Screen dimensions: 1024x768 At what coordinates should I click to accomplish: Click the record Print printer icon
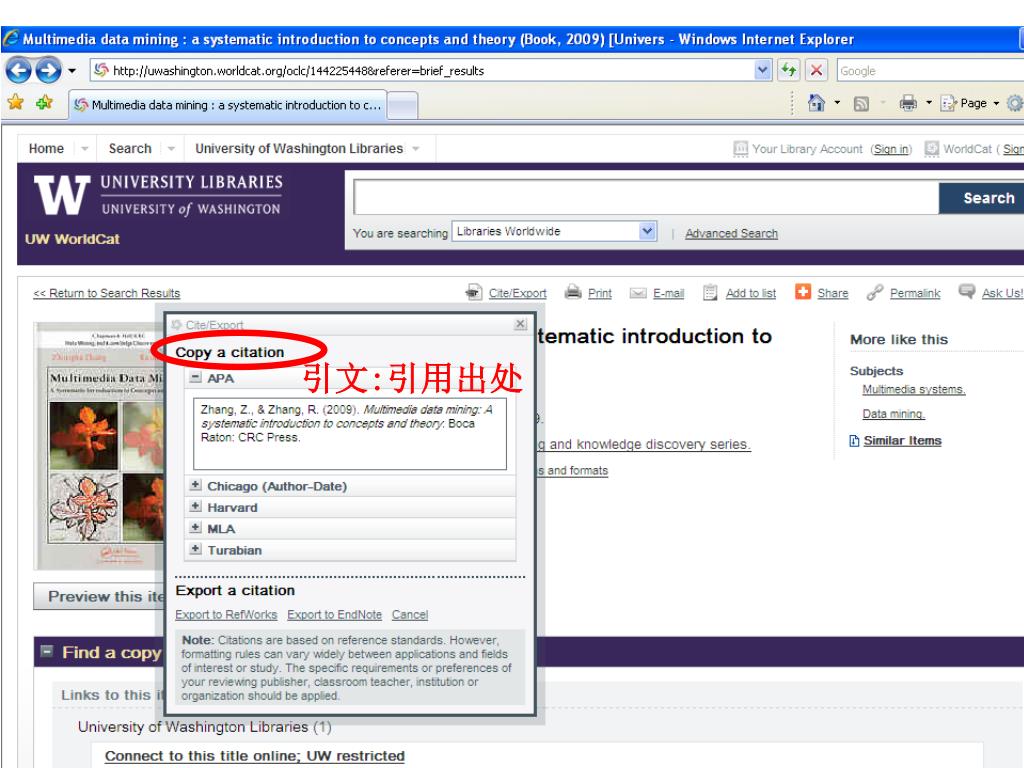click(x=573, y=291)
